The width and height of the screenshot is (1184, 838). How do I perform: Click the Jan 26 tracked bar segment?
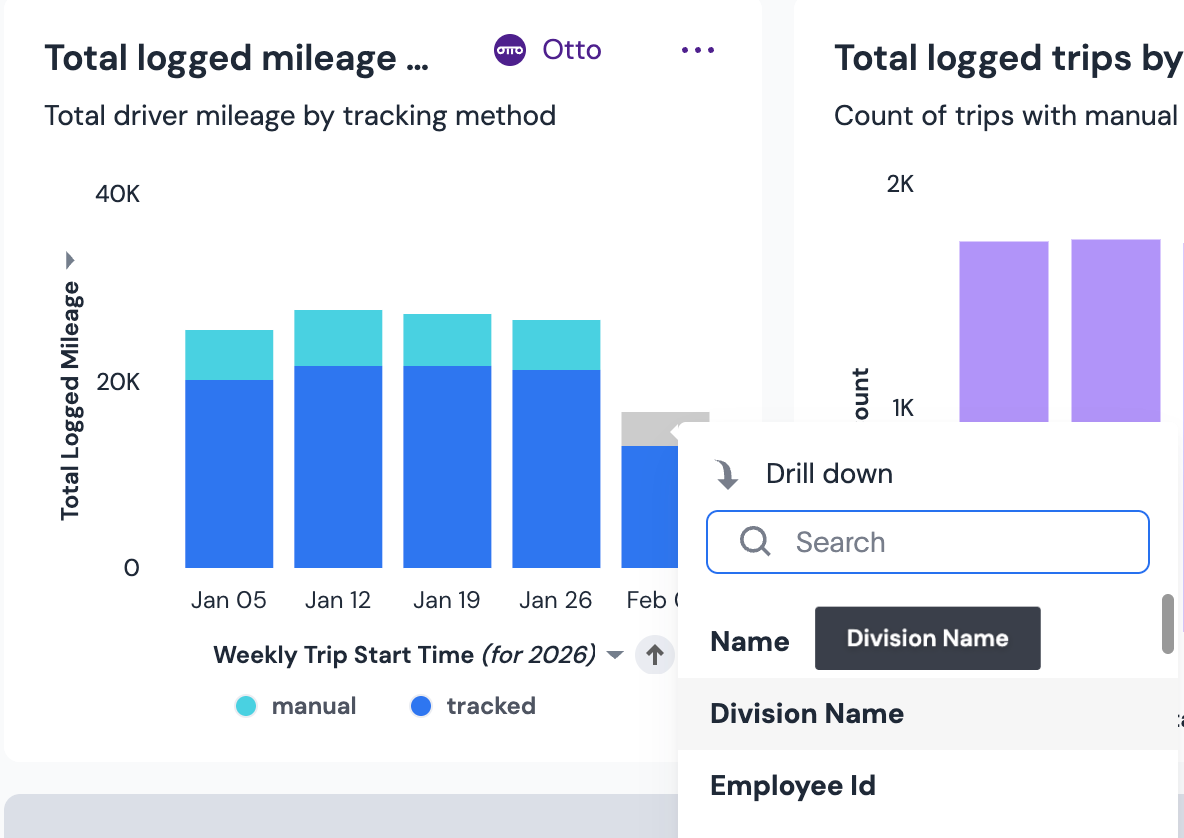(x=557, y=469)
